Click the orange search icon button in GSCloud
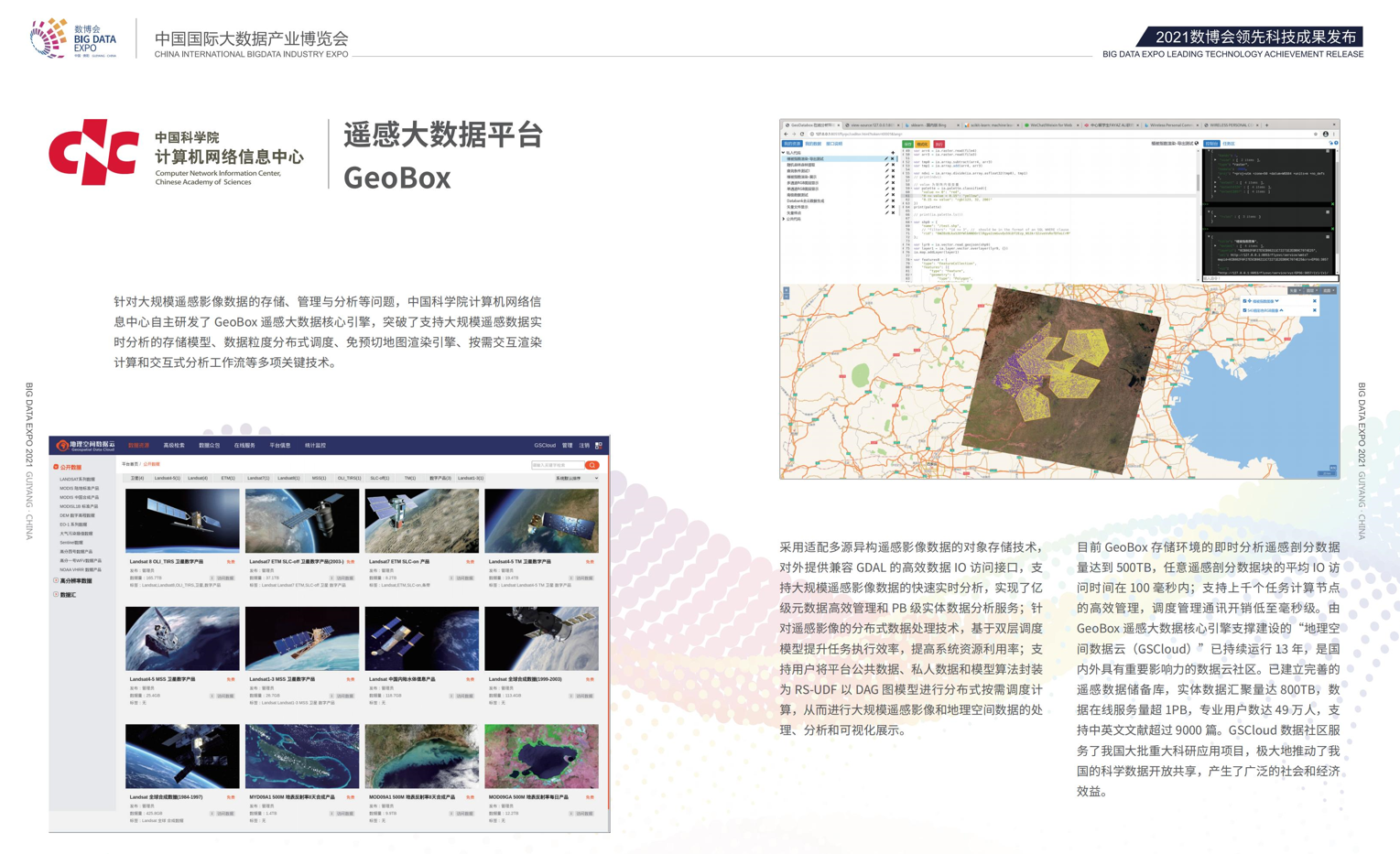 pyautogui.click(x=592, y=465)
